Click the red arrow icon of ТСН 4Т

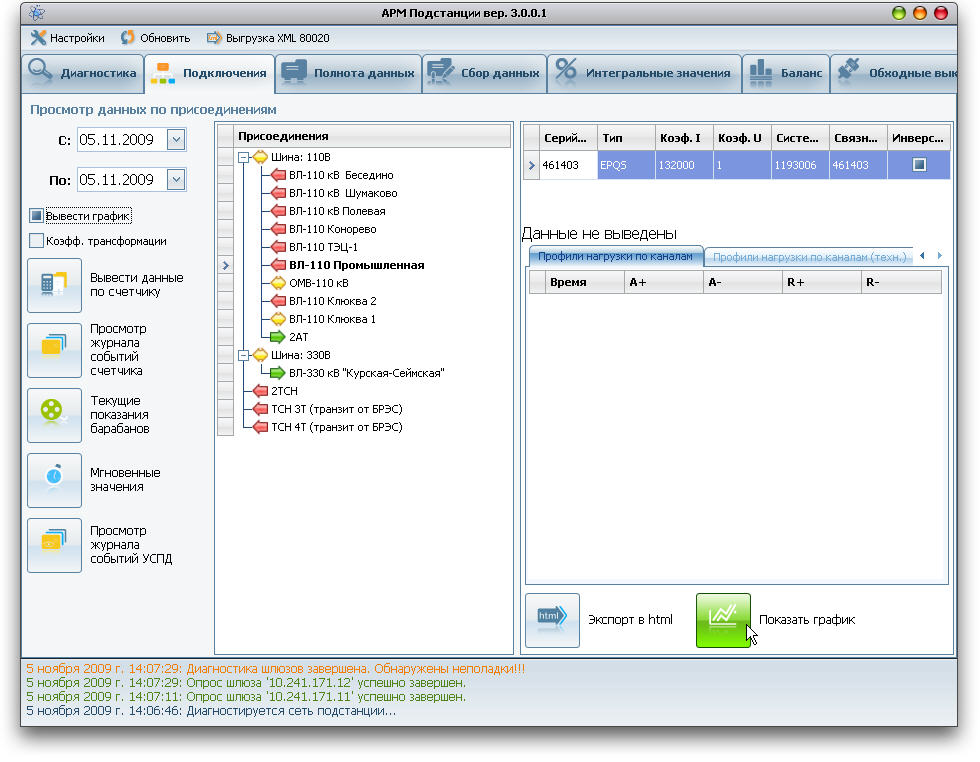pos(260,427)
